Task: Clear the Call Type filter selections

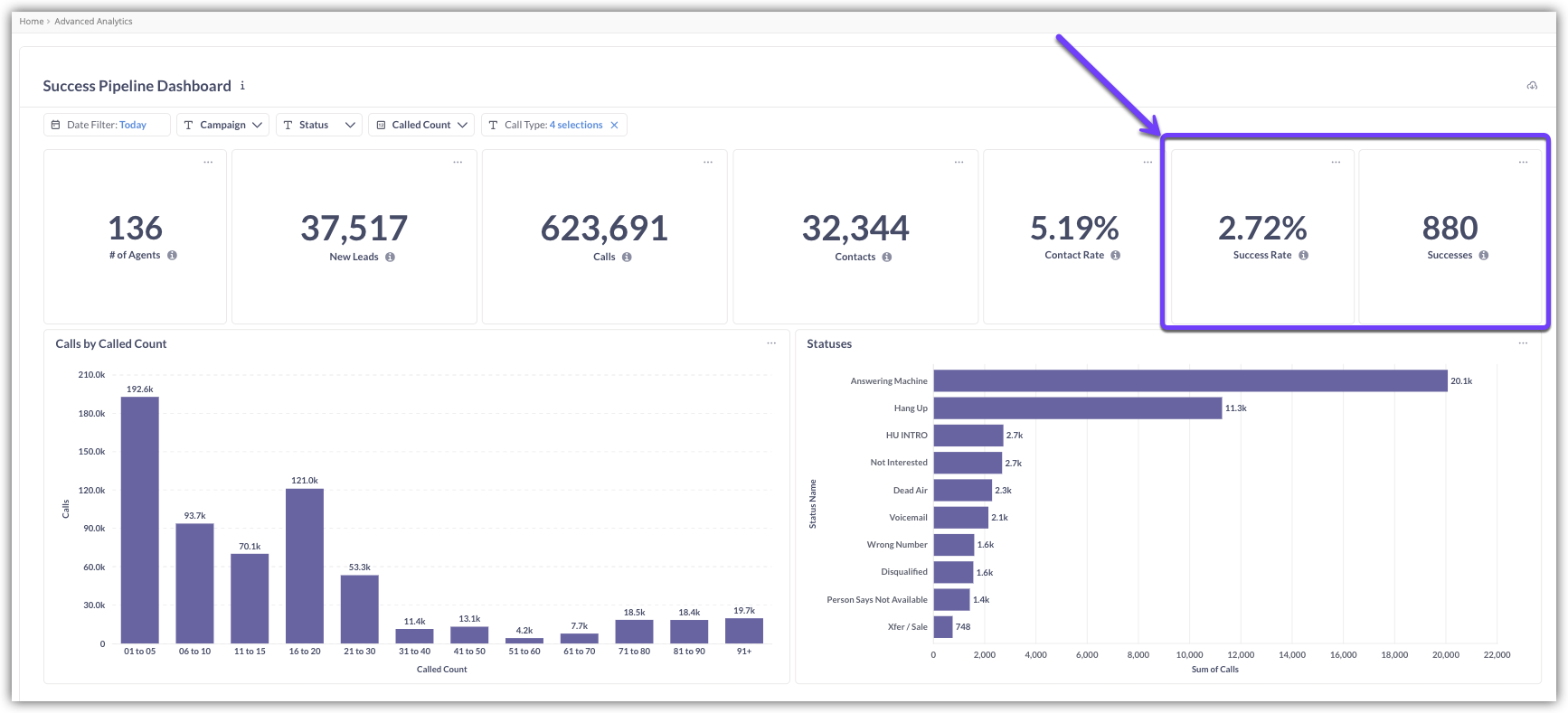Action: coord(614,126)
